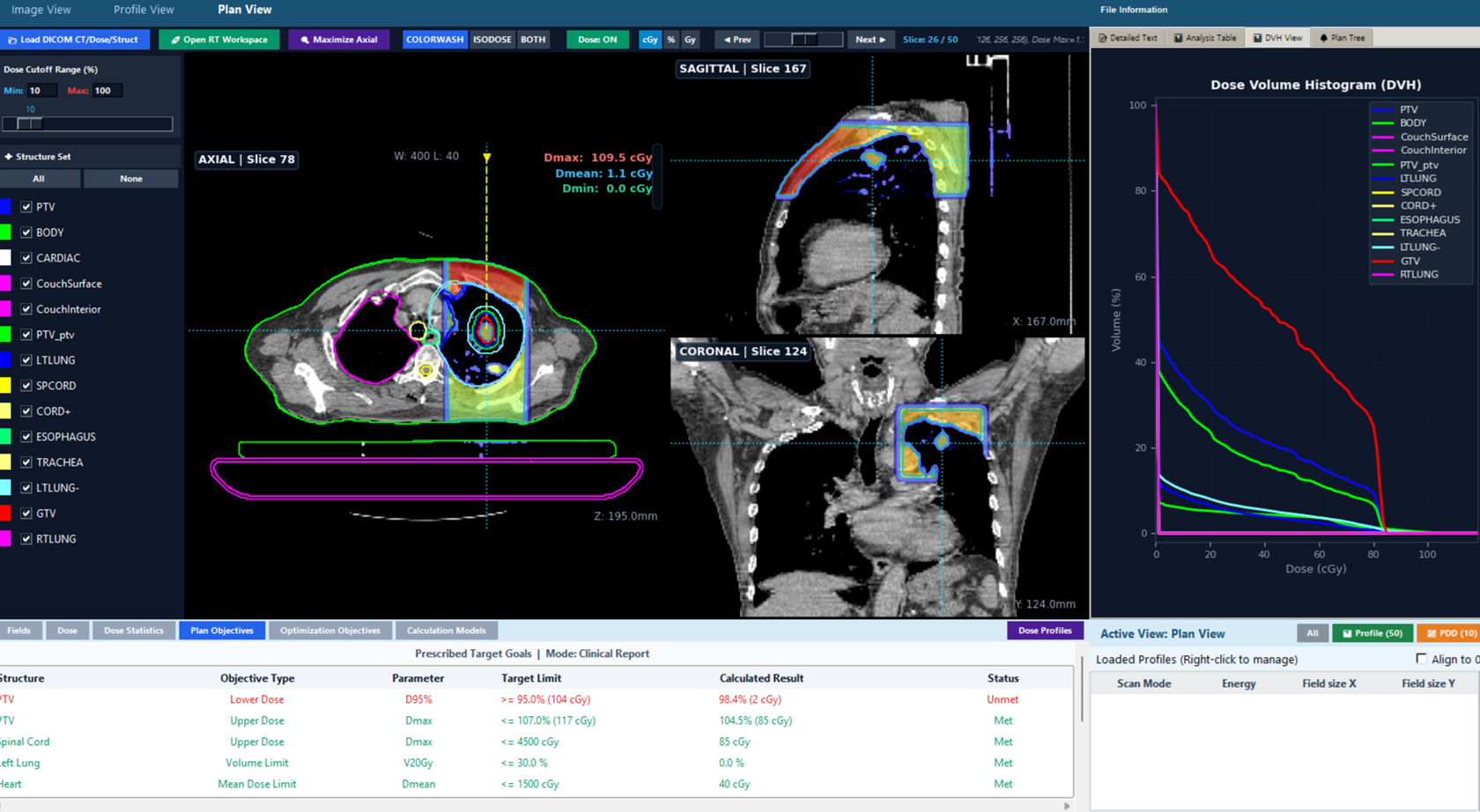Click the Dose Cutoff Range slider

pyautogui.click(x=87, y=124)
